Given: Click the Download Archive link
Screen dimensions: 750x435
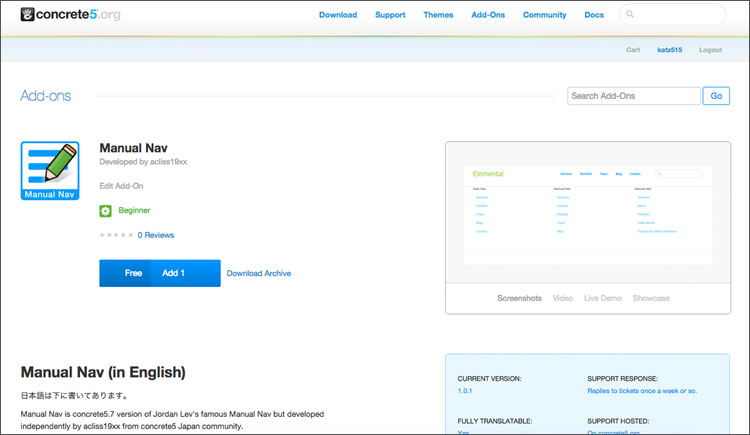Looking at the screenshot, I should 258,273.
